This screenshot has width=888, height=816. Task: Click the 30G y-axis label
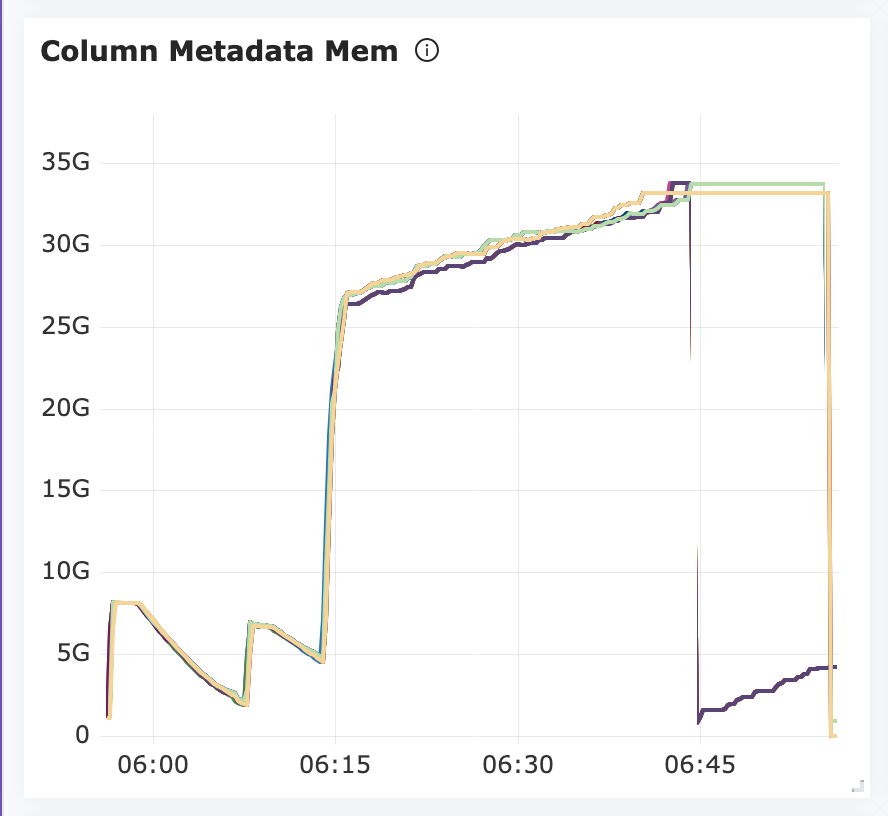[65, 245]
